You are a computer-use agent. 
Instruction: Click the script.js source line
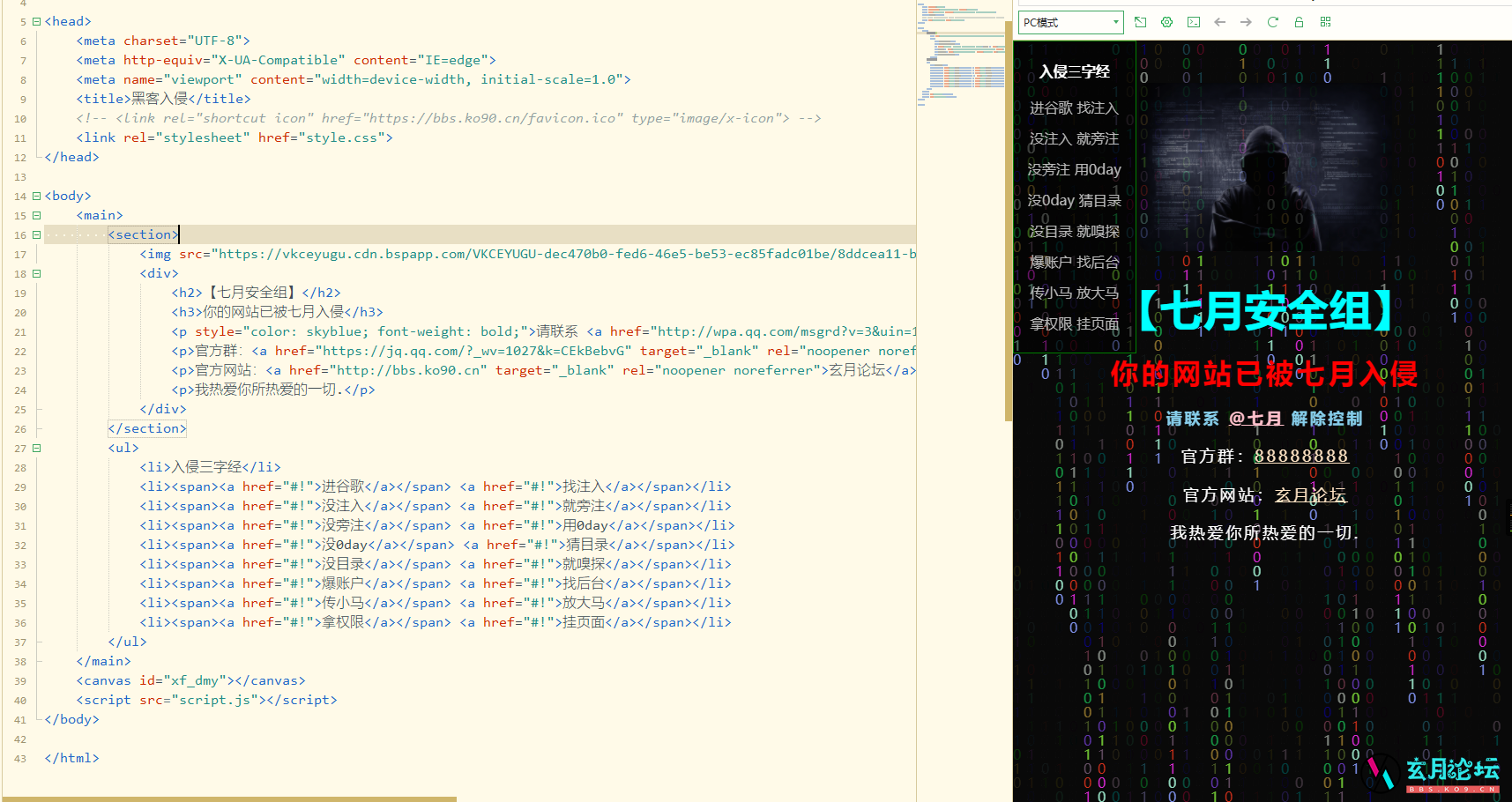coord(207,700)
